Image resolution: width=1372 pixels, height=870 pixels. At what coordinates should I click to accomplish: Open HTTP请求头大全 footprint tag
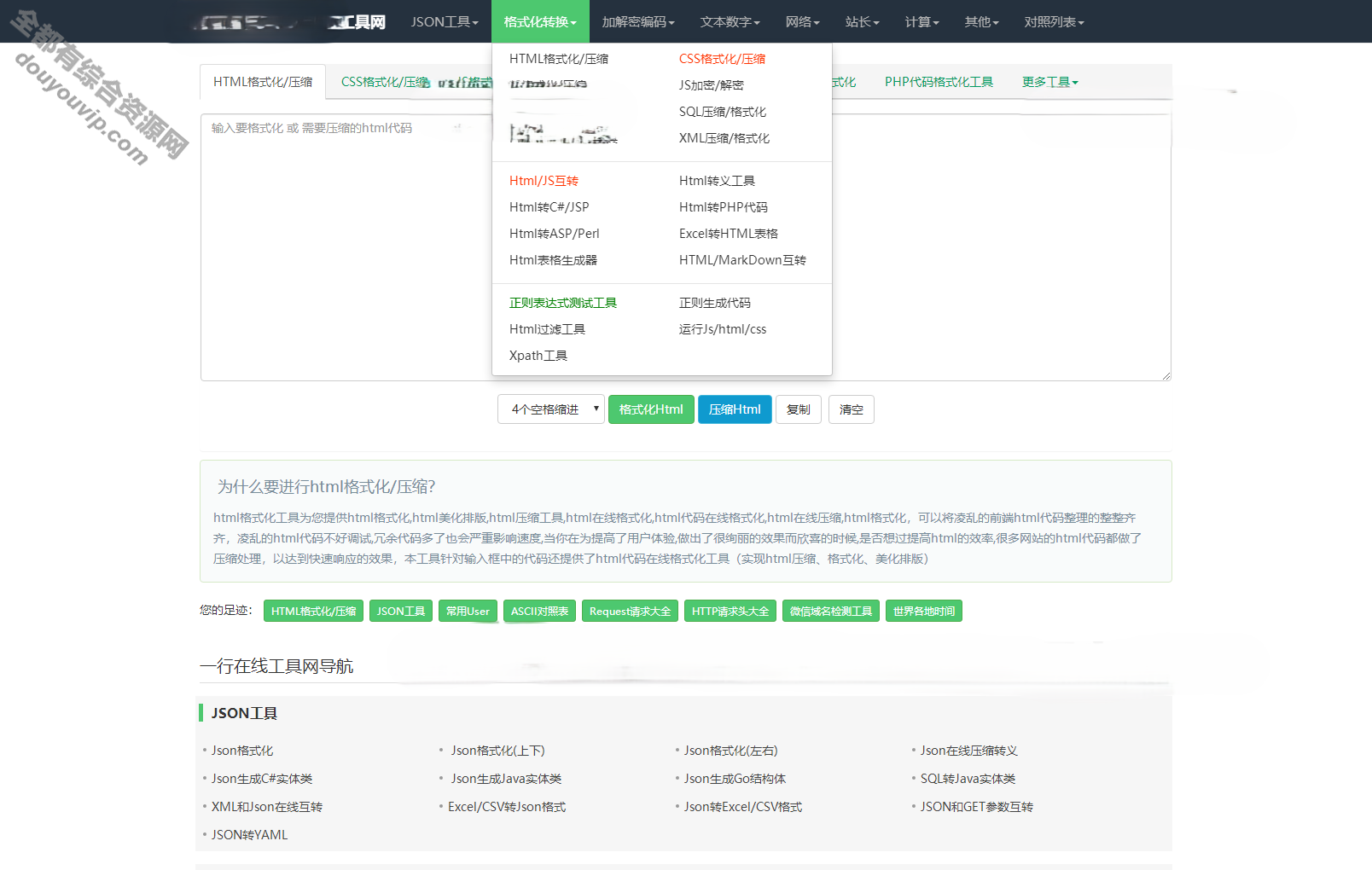coord(730,611)
